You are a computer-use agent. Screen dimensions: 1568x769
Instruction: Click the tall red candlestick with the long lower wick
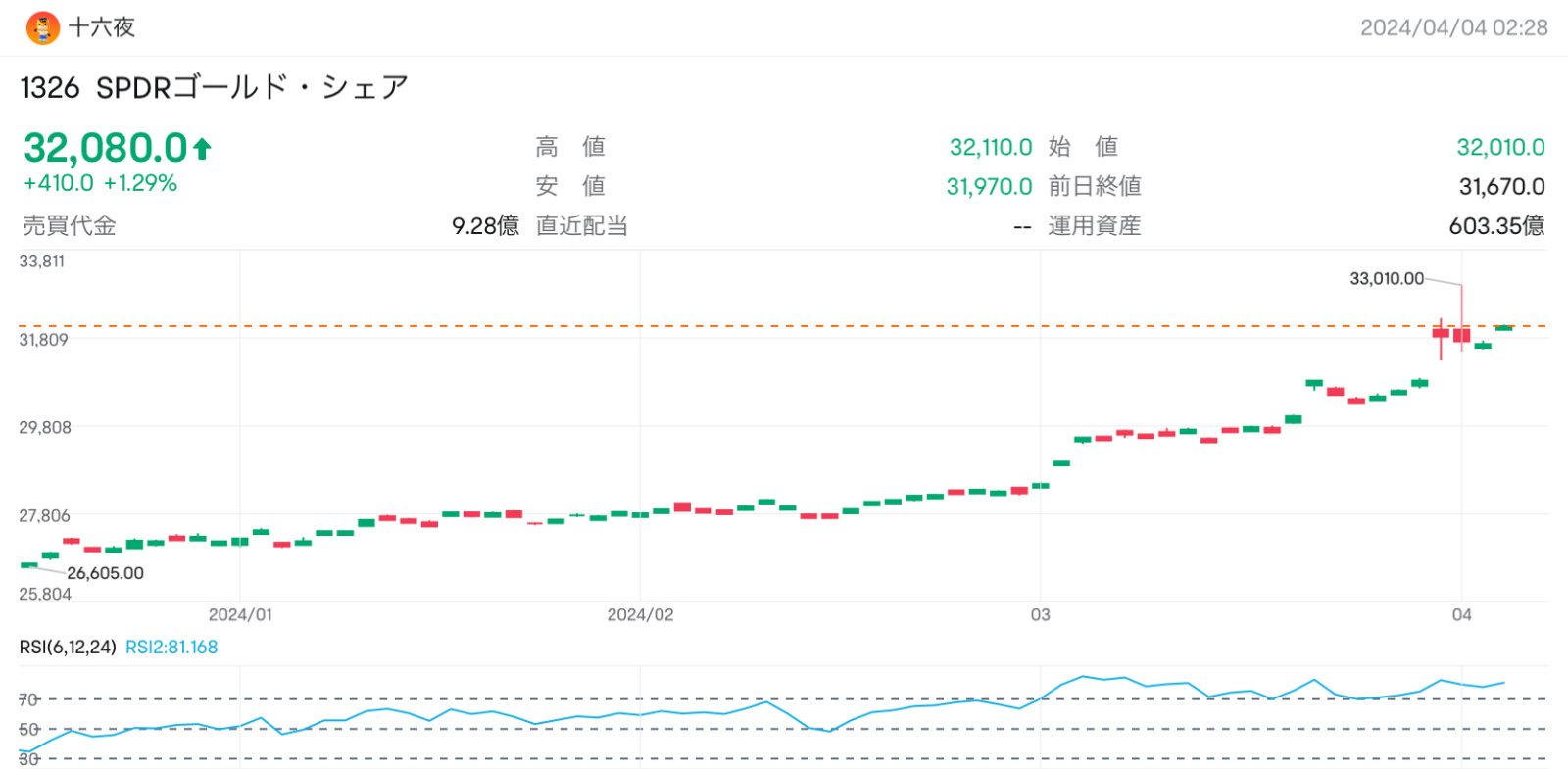tap(1441, 339)
